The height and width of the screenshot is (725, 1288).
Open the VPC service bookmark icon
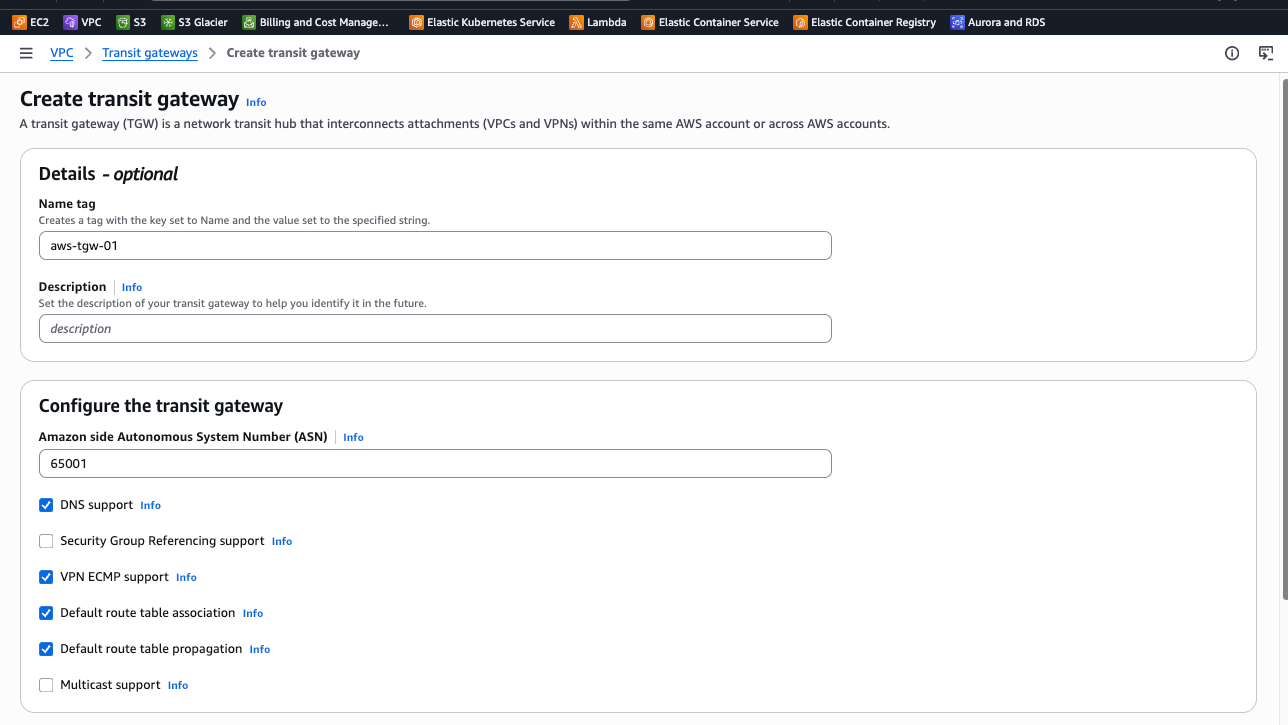click(70, 22)
